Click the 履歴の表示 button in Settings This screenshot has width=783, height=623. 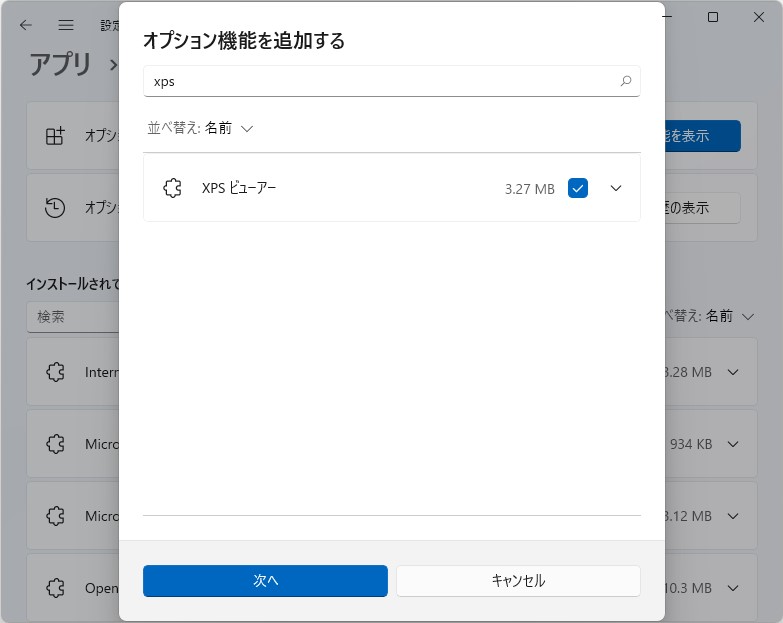coord(703,208)
